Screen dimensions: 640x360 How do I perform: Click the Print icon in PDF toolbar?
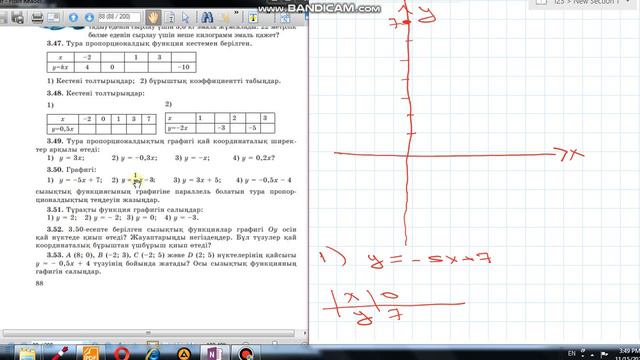pyautogui.click(x=38, y=18)
